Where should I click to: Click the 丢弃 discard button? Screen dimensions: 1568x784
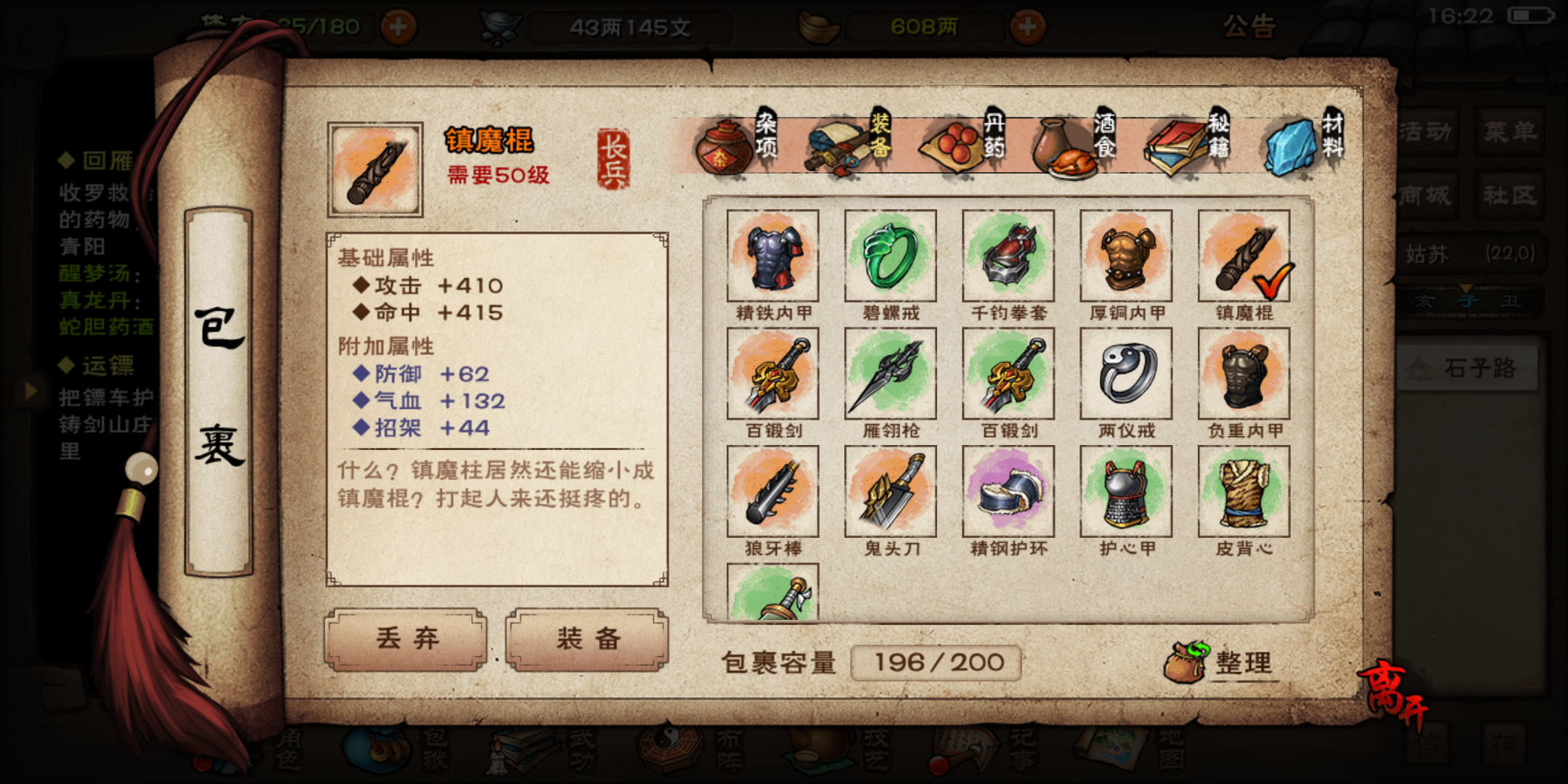406,640
